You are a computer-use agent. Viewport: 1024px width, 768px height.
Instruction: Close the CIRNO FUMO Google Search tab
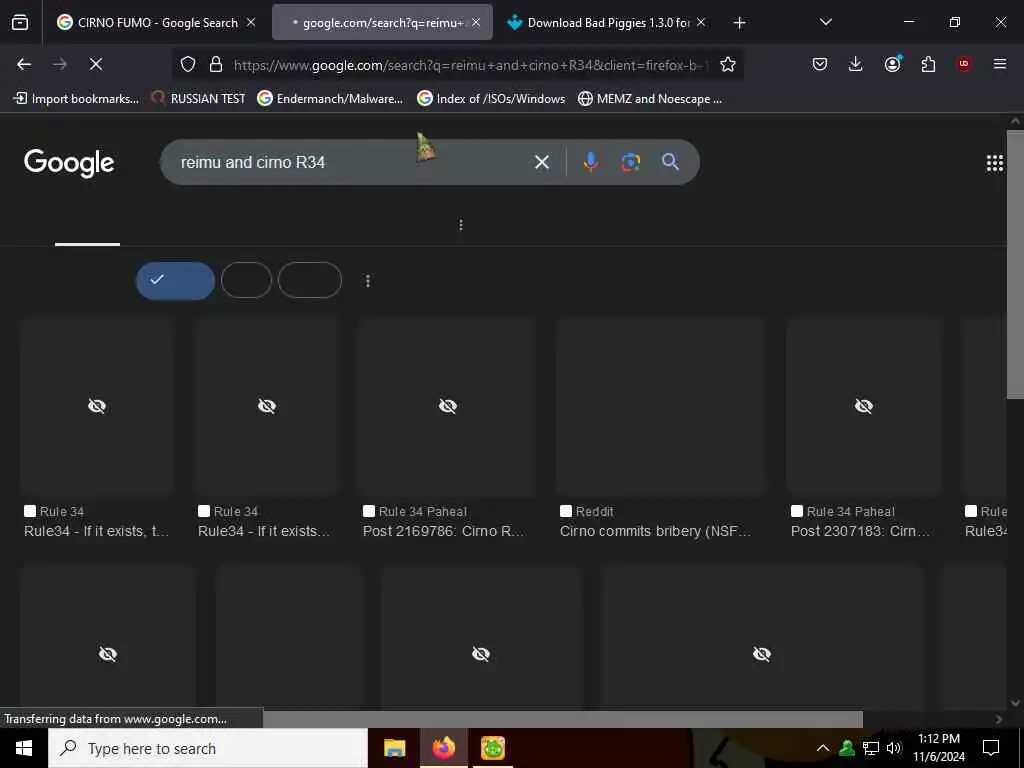[x=251, y=23]
